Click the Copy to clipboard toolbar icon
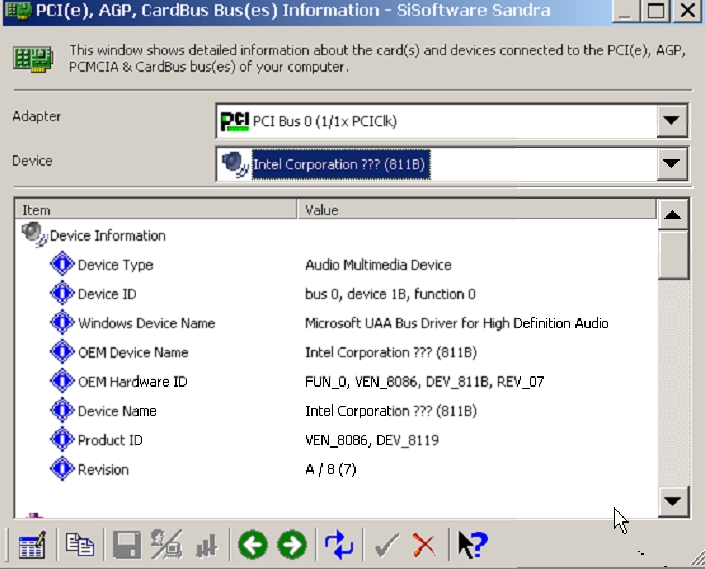This screenshot has width=705, height=569. [x=80, y=544]
